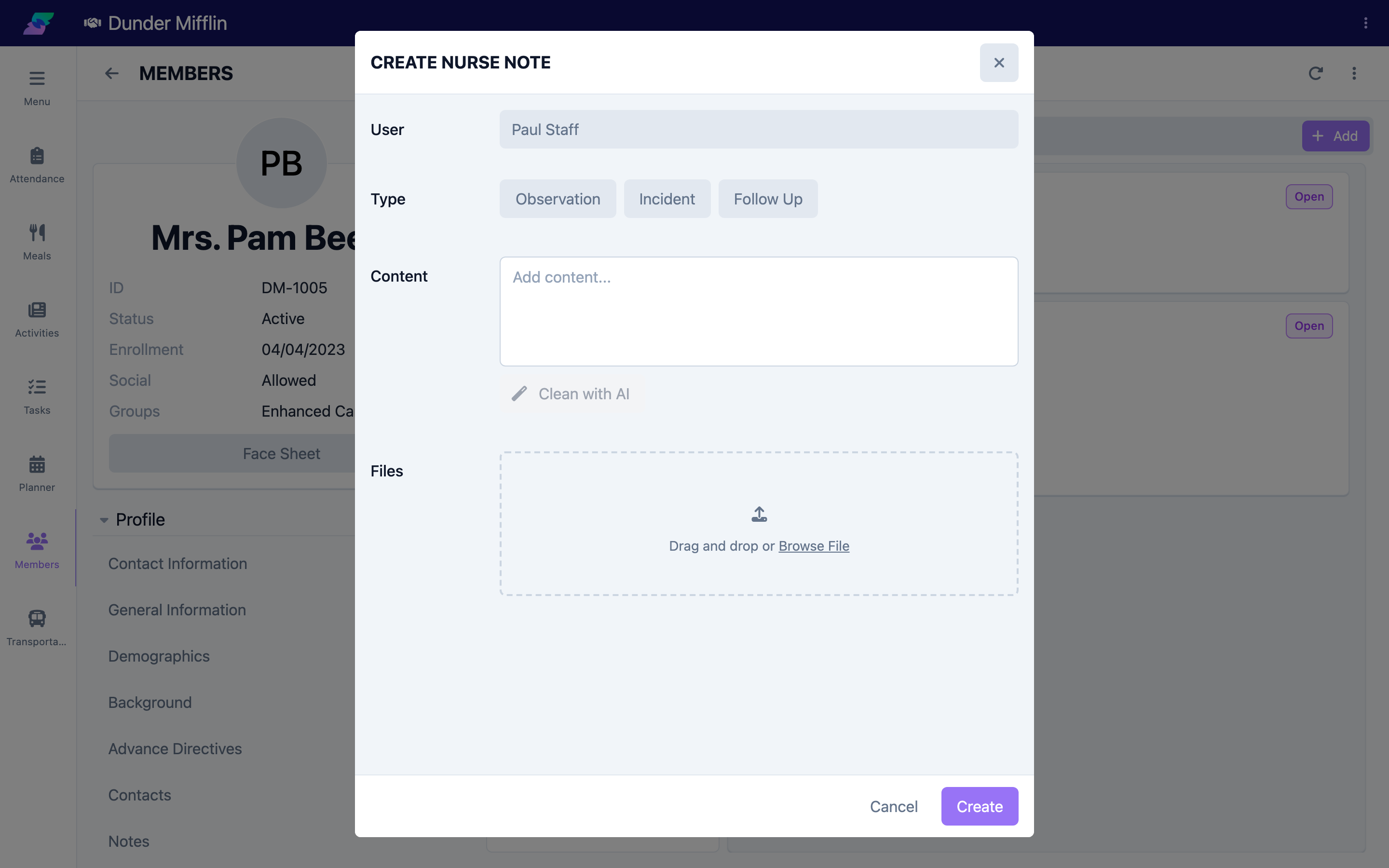
Task: Select the Follow Up note type
Action: [768, 199]
